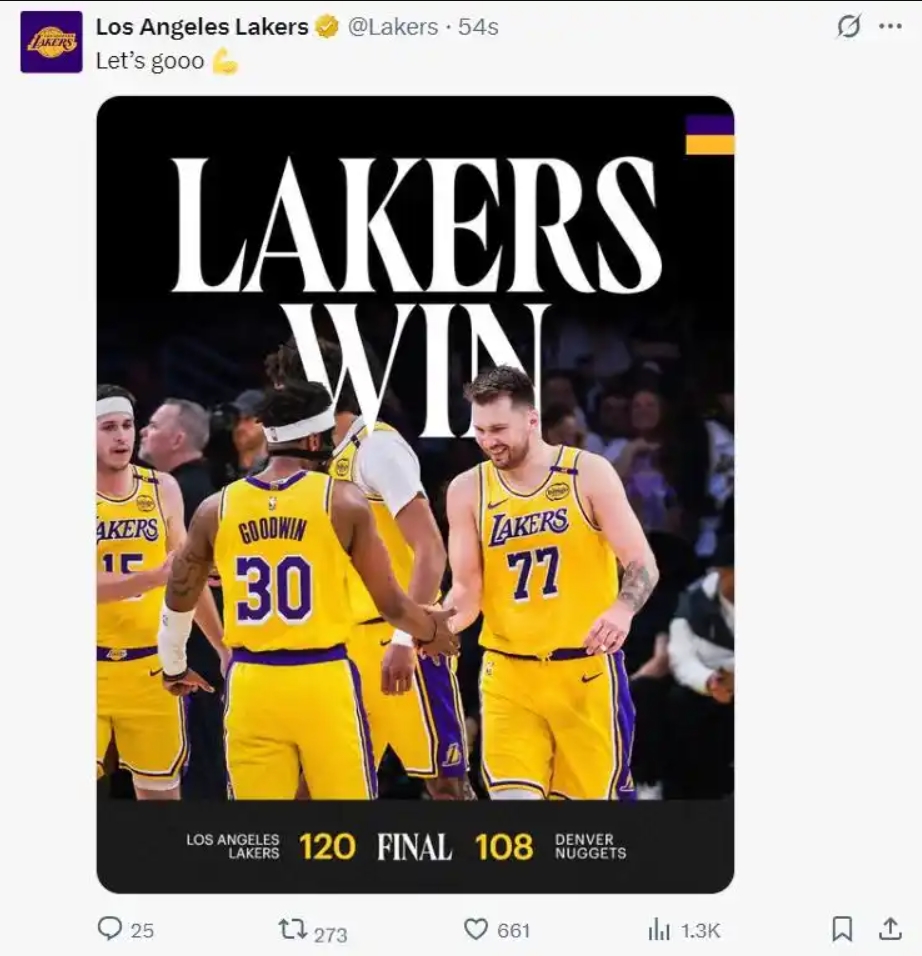Open the Grok explain-post icon
The height and width of the screenshot is (956, 922).
tap(848, 27)
